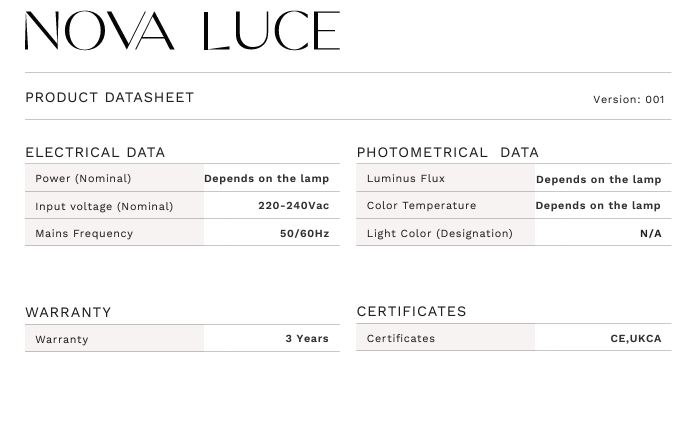Screen dimensions: 691x447
Task: Select the N/A light color value
Action: point(651,233)
